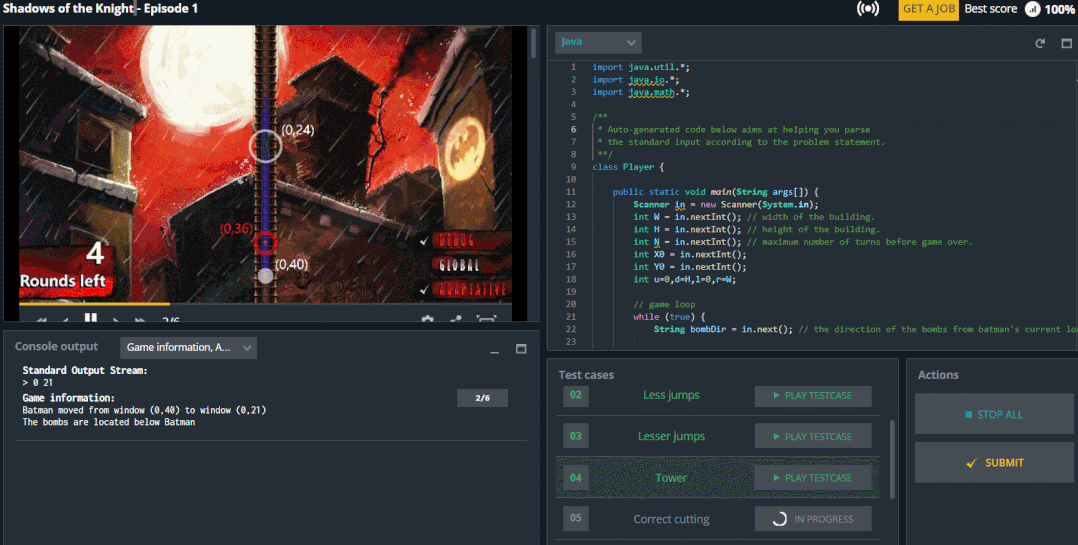Viewport: 1078px width, 545px height.
Task: Minimize the console output panel
Action: (x=494, y=351)
